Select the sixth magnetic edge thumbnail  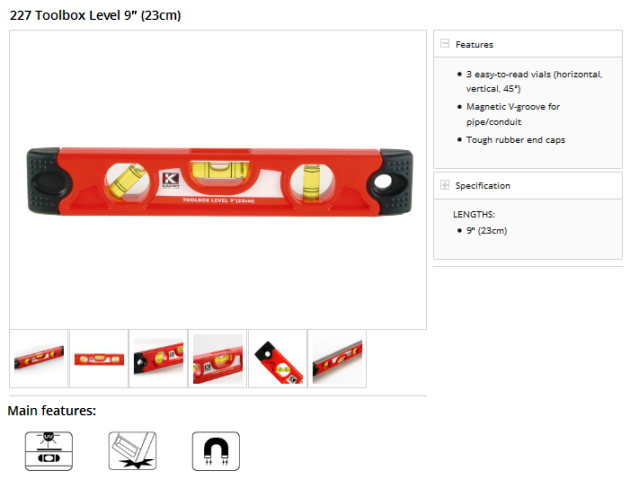[x=337, y=358]
